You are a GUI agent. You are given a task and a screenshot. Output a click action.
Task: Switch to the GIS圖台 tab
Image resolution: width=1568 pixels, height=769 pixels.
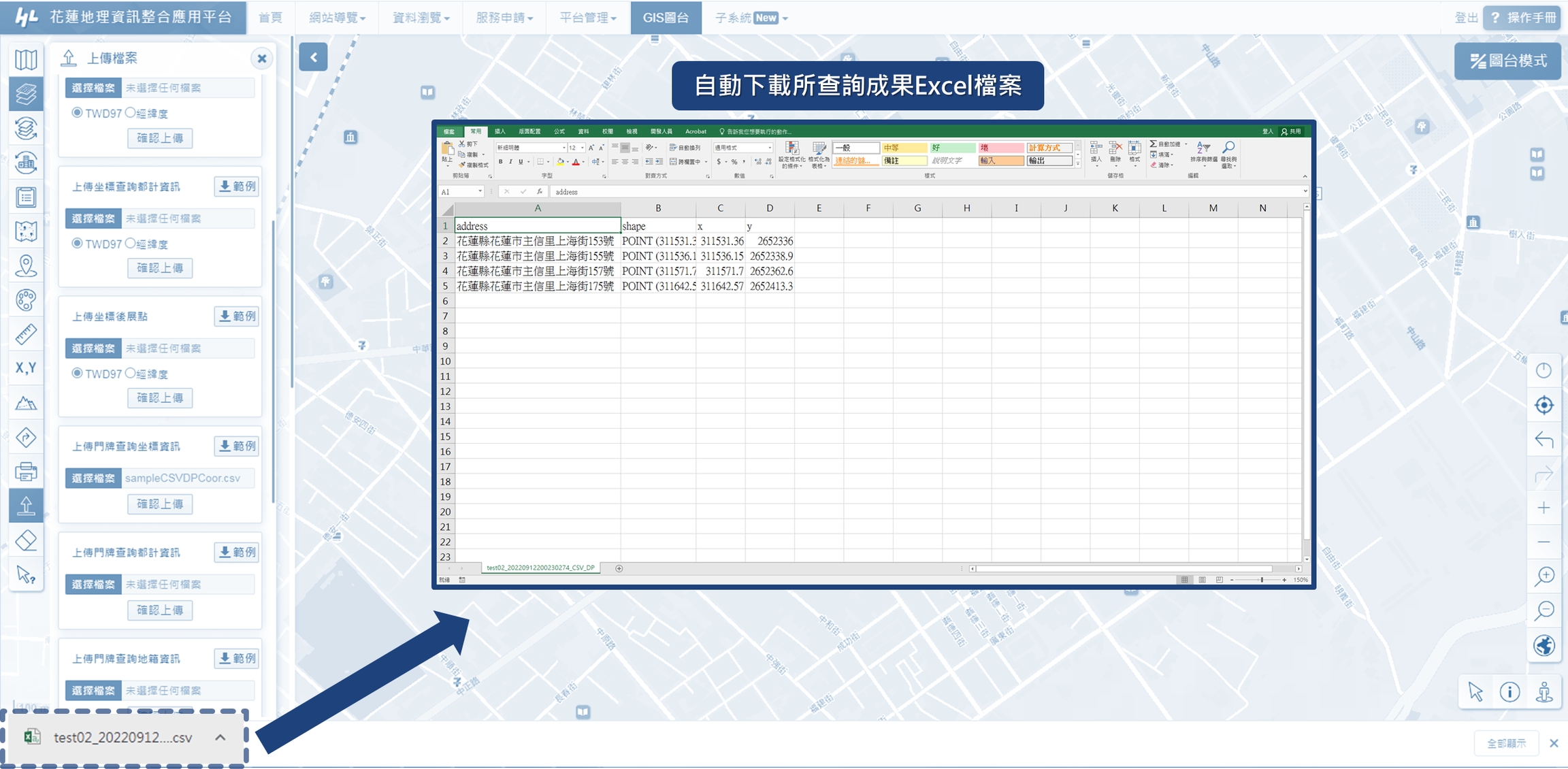point(666,18)
